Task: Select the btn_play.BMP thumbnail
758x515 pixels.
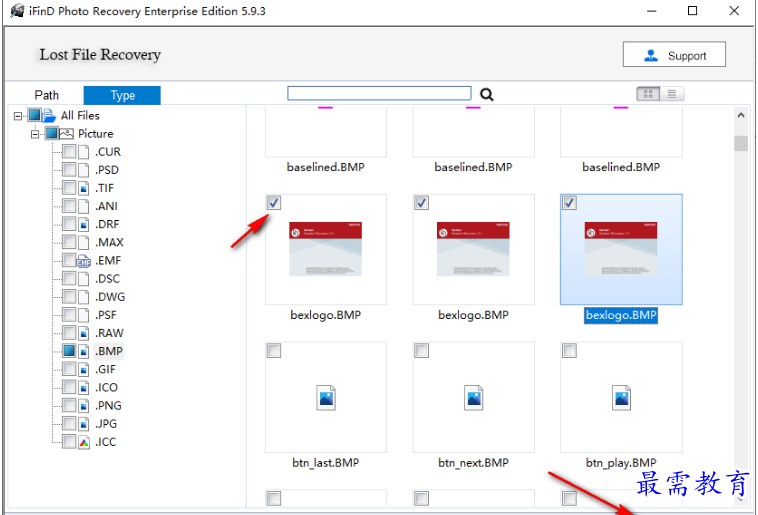Action: click(621, 397)
